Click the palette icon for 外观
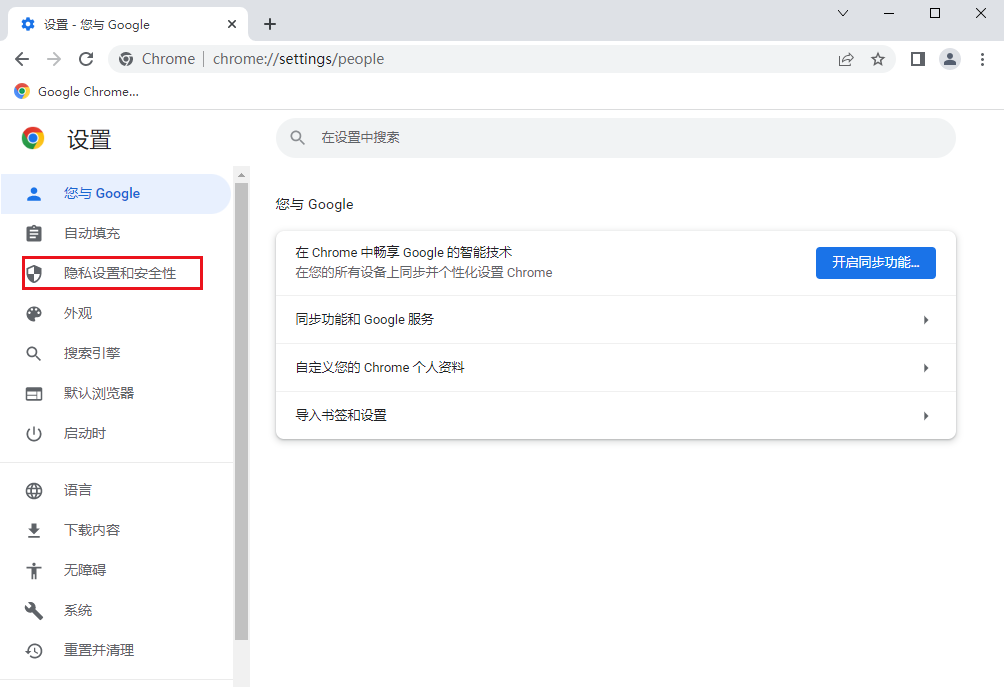The width and height of the screenshot is (1004, 687). (34, 314)
